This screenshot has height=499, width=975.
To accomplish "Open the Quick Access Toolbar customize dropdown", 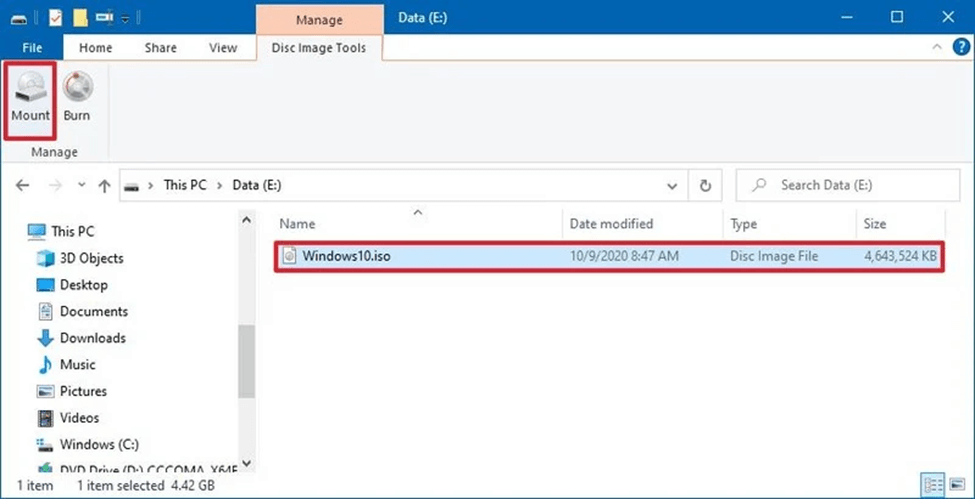I will 125,18.
